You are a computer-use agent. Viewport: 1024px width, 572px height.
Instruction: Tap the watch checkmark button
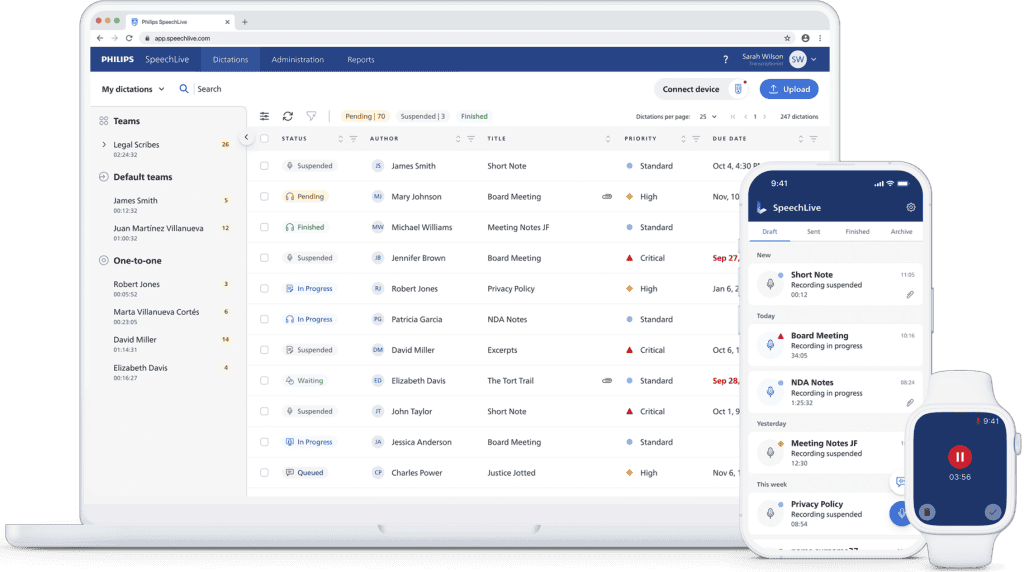pos(993,512)
